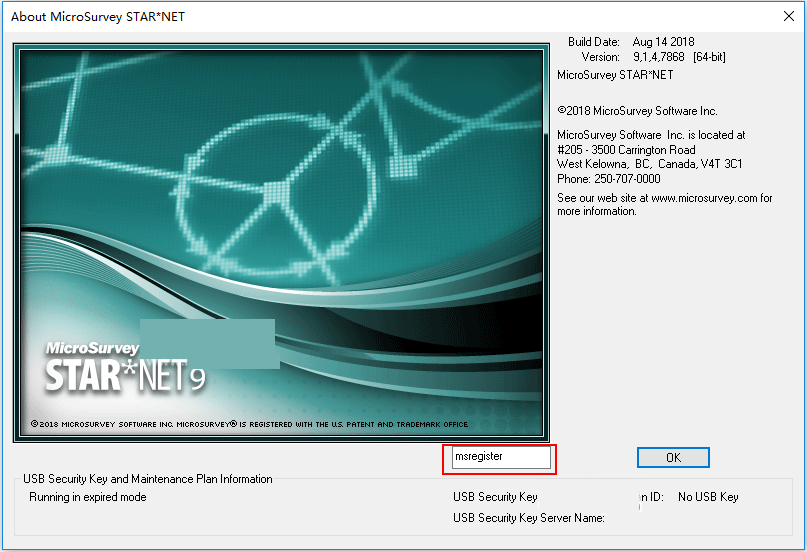
Task: Click the 'MicroSurvey STAR*NET' product name text
Action: tap(615, 75)
